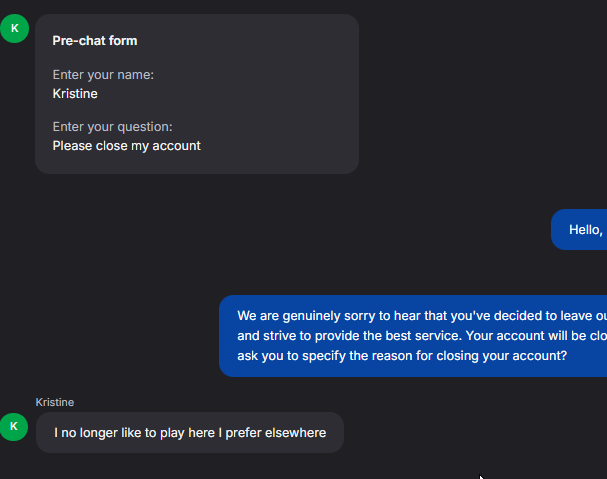Viewport: 607px width, 479px height.
Task: Select the "Please close my account" text
Action: 126,146
